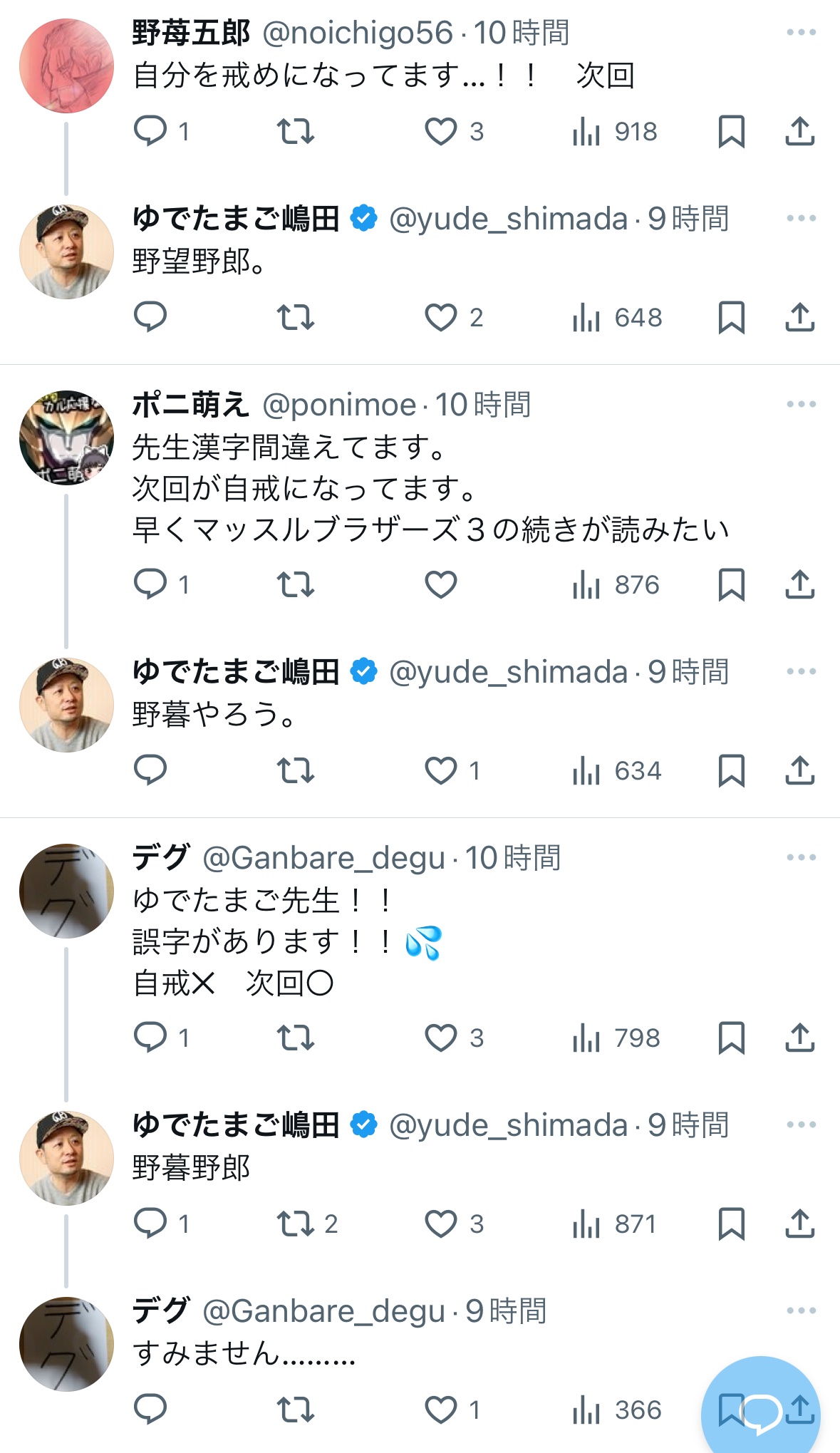Open 野苺五郎's profile picture
This screenshot has height=1453, width=840.
66,66
